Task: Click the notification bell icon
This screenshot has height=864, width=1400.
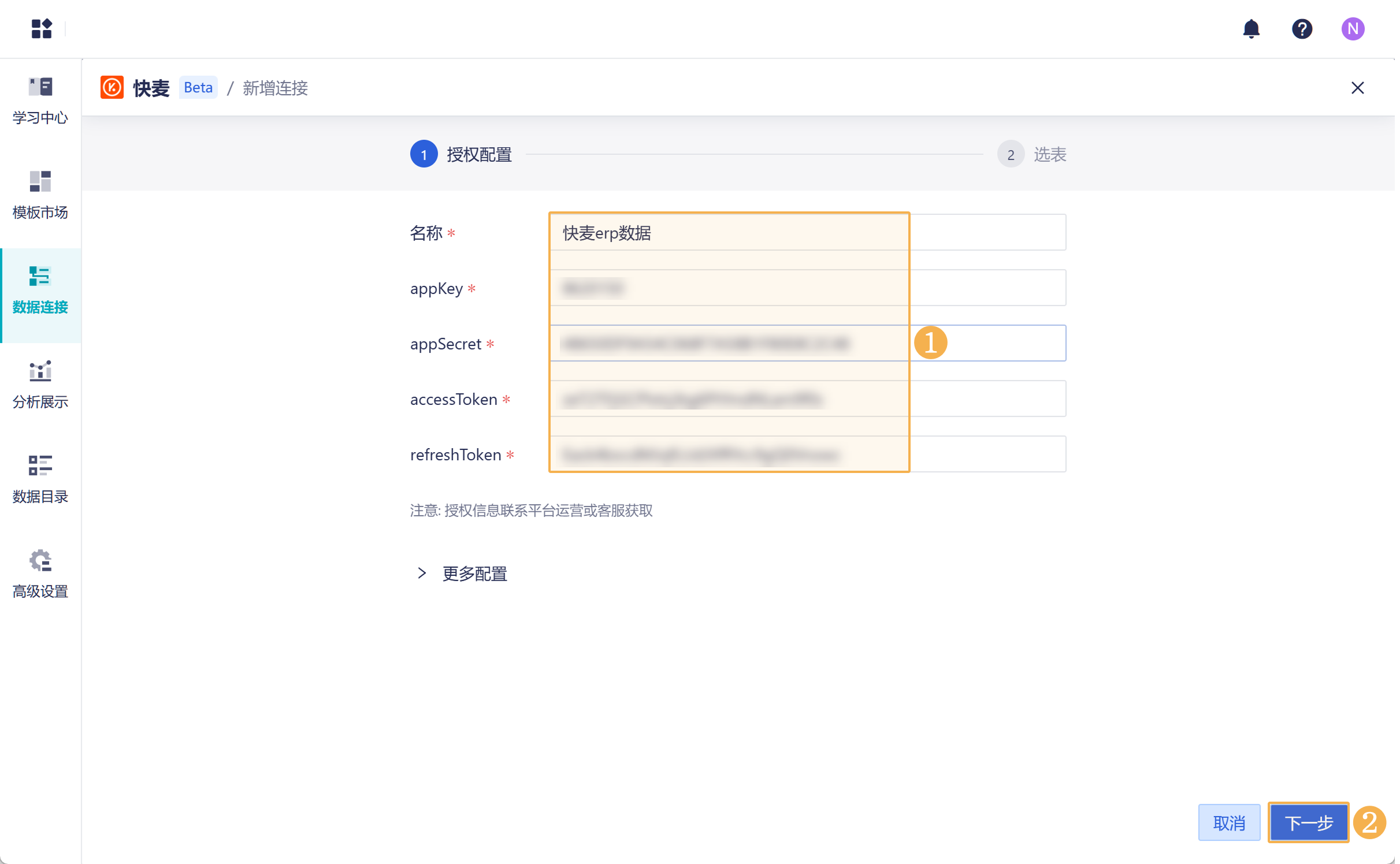Action: [x=1251, y=28]
